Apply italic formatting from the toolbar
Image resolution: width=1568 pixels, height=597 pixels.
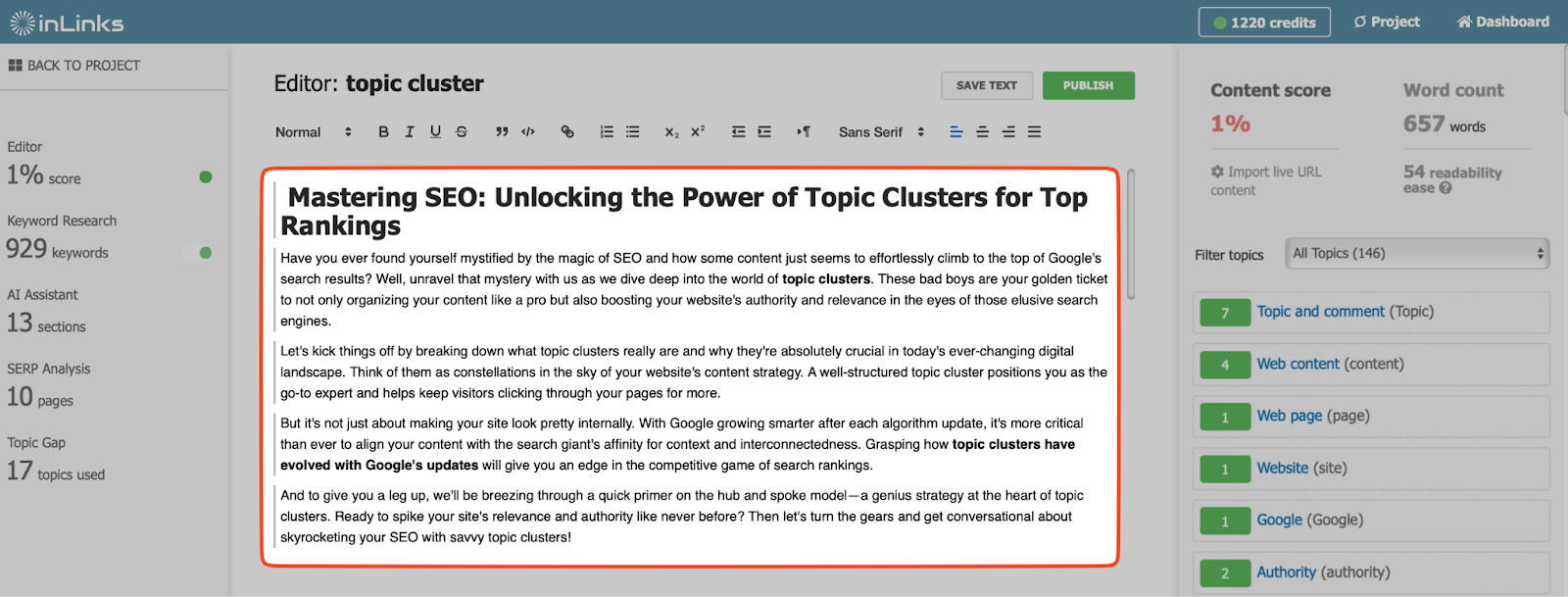tap(410, 132)
